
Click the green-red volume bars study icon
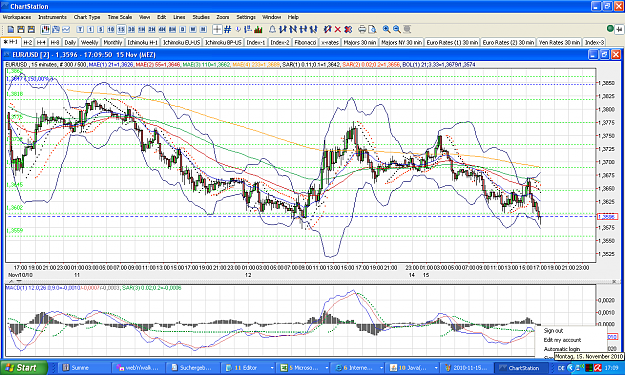pos(258,29)
